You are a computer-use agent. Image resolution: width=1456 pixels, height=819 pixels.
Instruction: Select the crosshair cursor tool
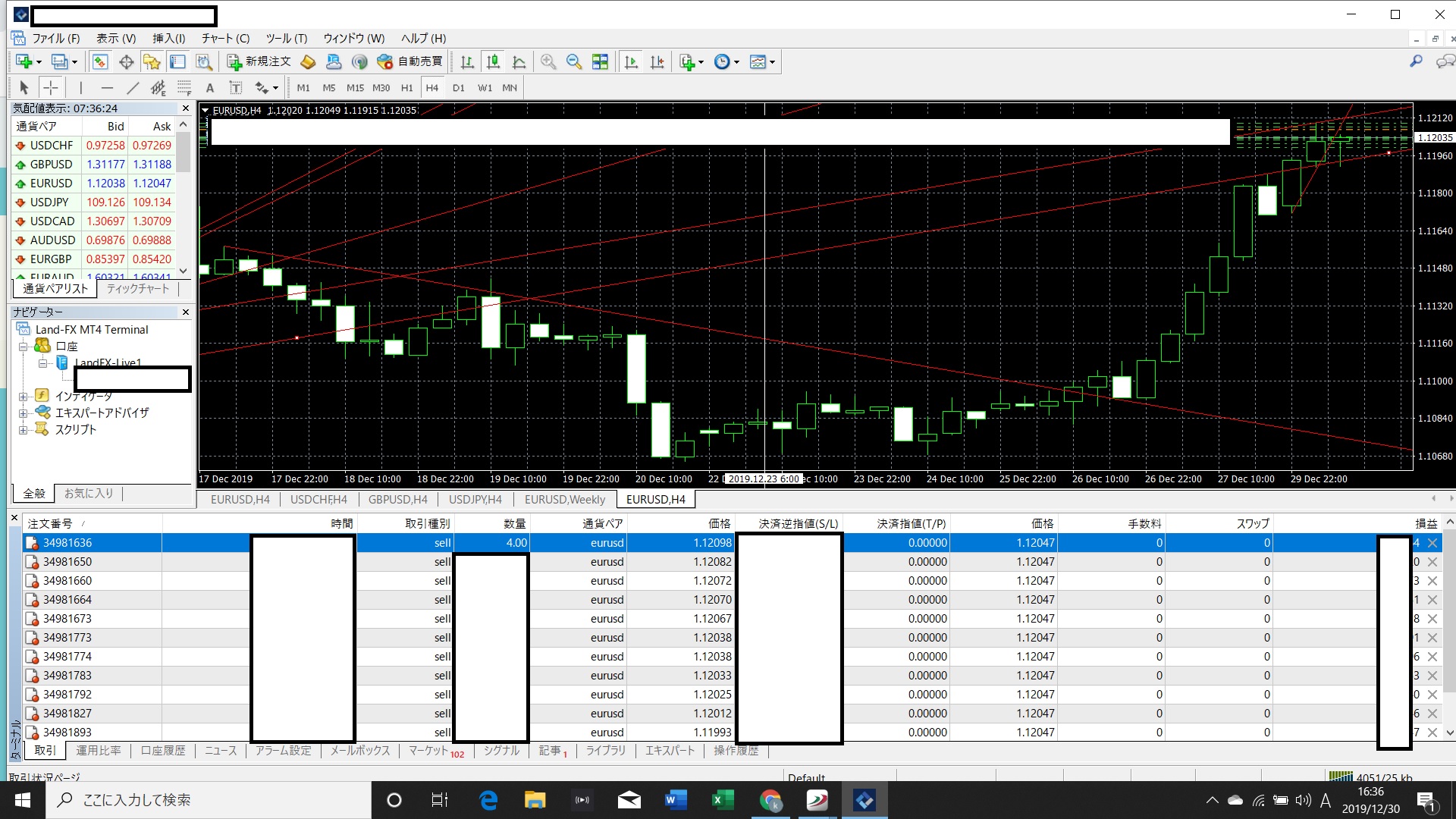(x=50, y=88)
